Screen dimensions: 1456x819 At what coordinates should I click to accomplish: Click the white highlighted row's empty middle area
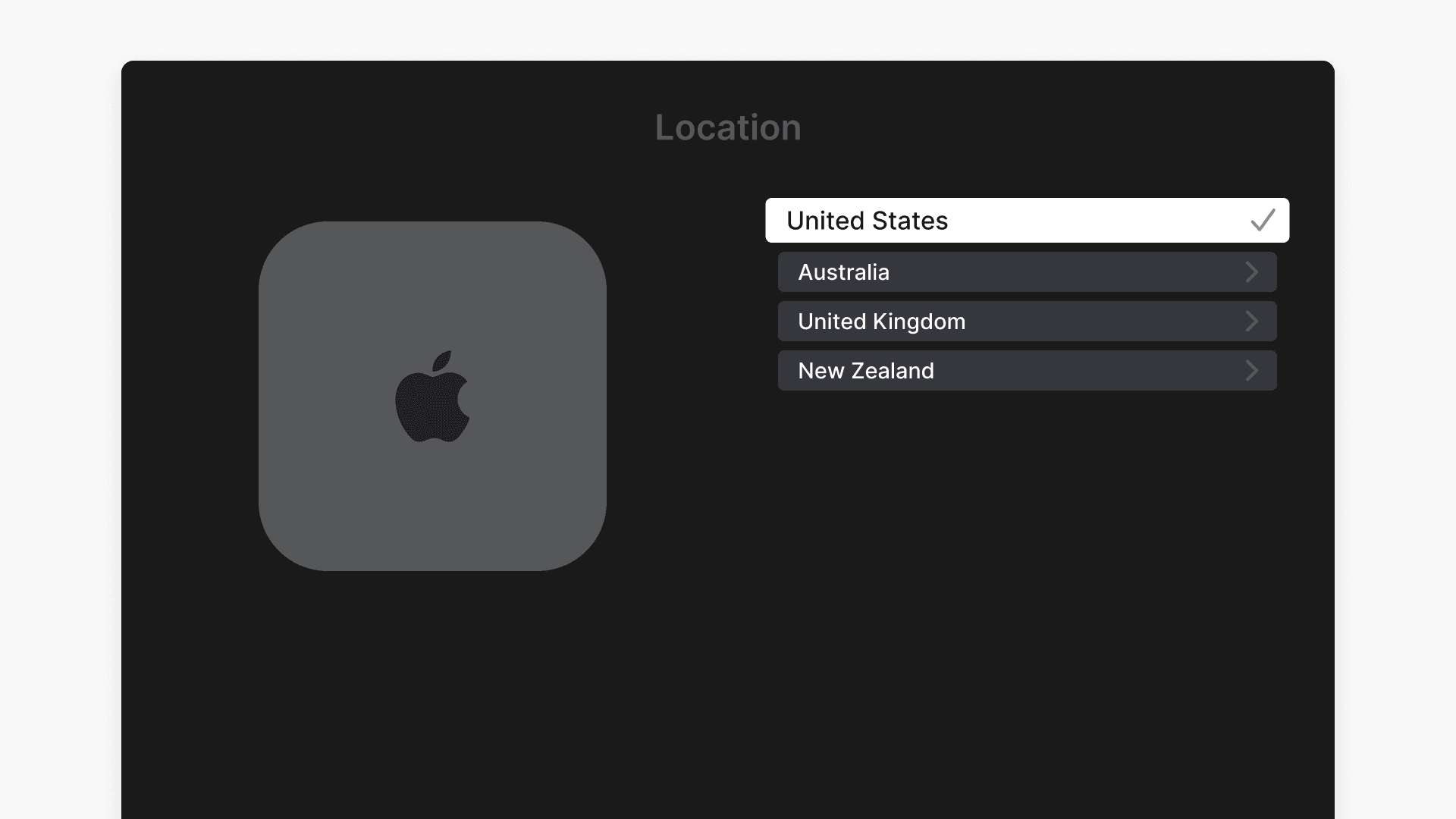tap(1100, 221)
